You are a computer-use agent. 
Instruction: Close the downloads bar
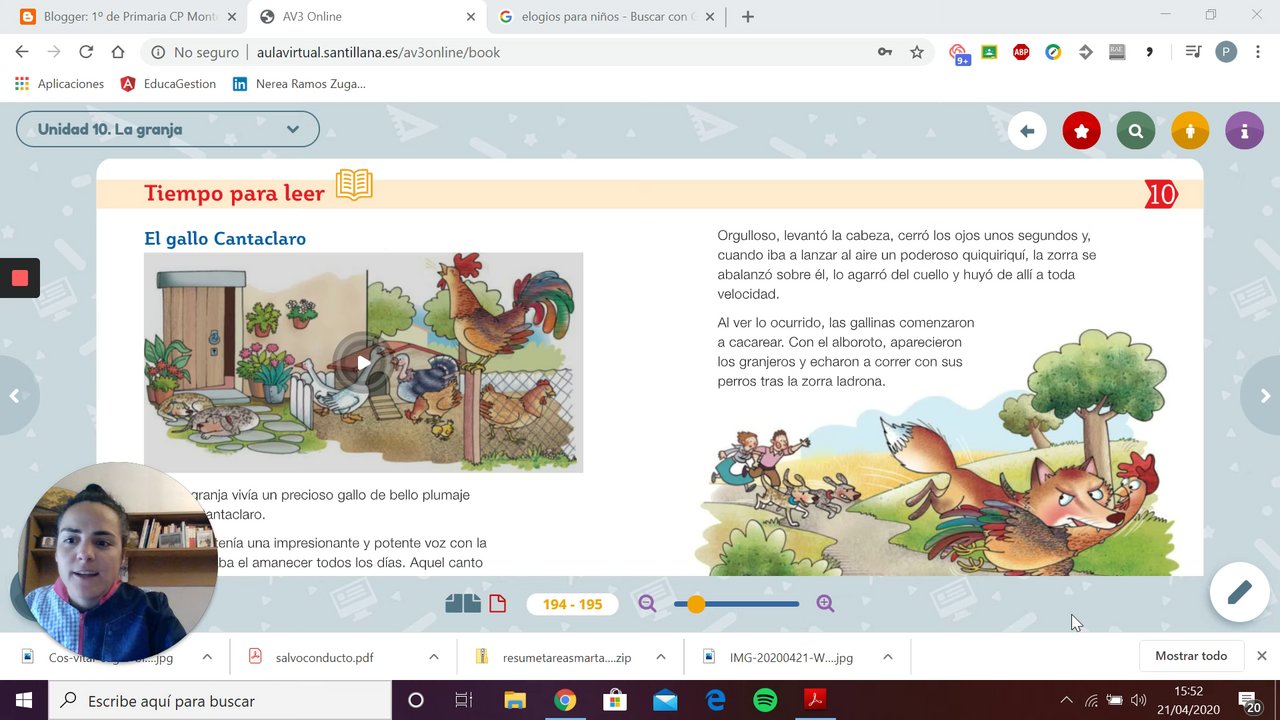point(1262,656)
